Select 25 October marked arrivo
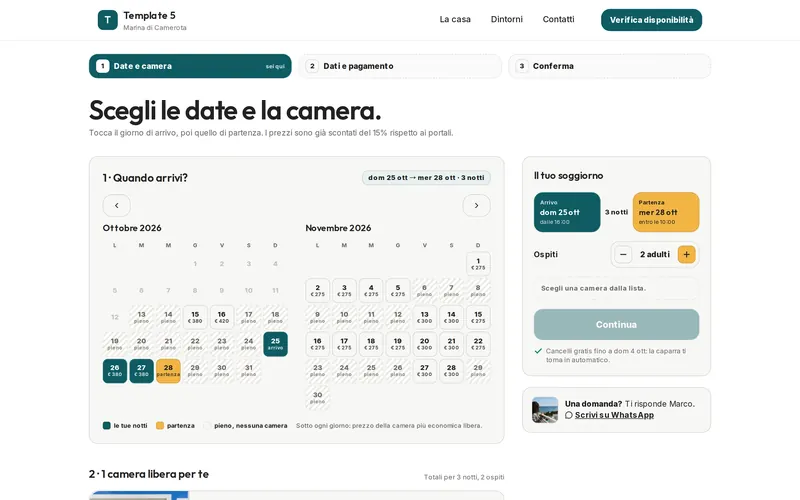This screenshot has width=800, height=500. 275,344
